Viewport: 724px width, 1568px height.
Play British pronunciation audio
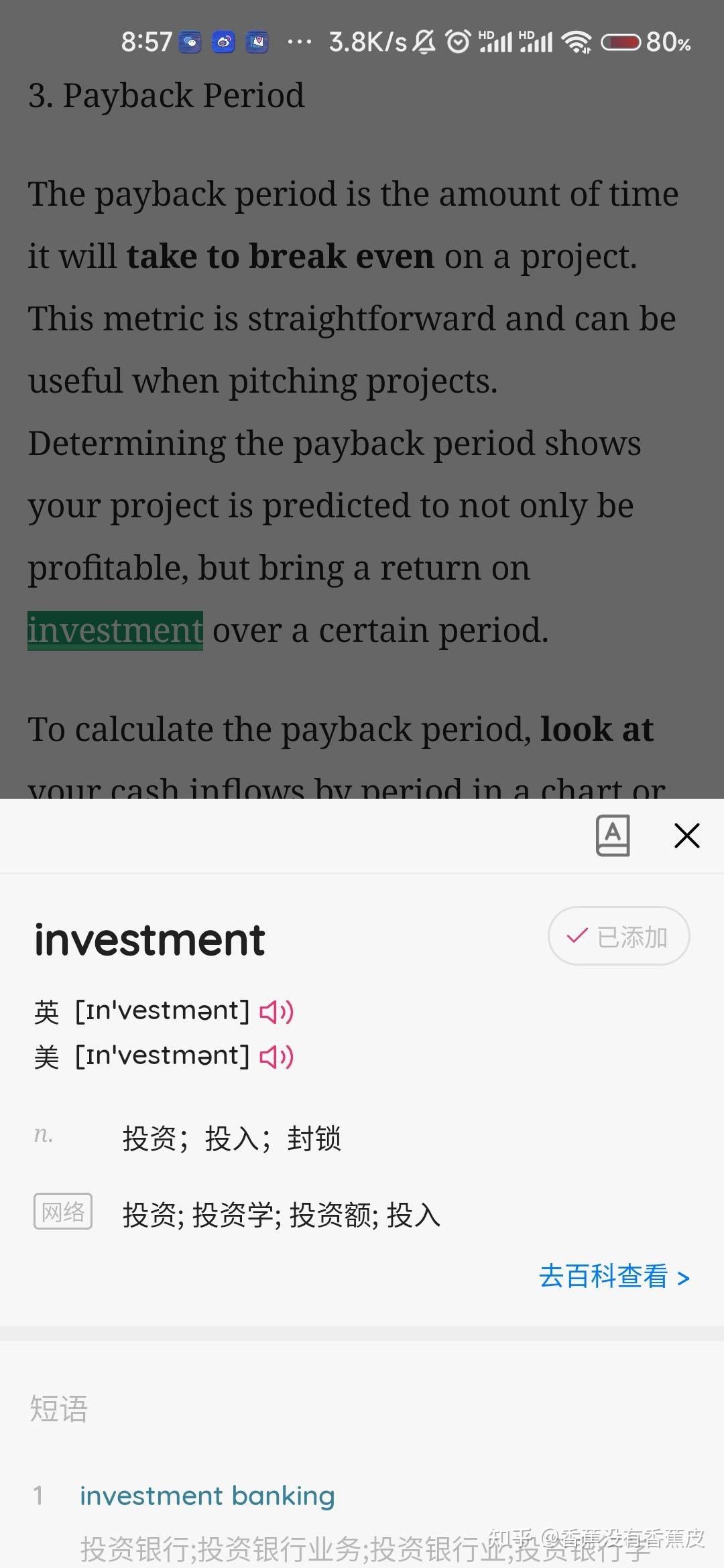[276, 1012]
